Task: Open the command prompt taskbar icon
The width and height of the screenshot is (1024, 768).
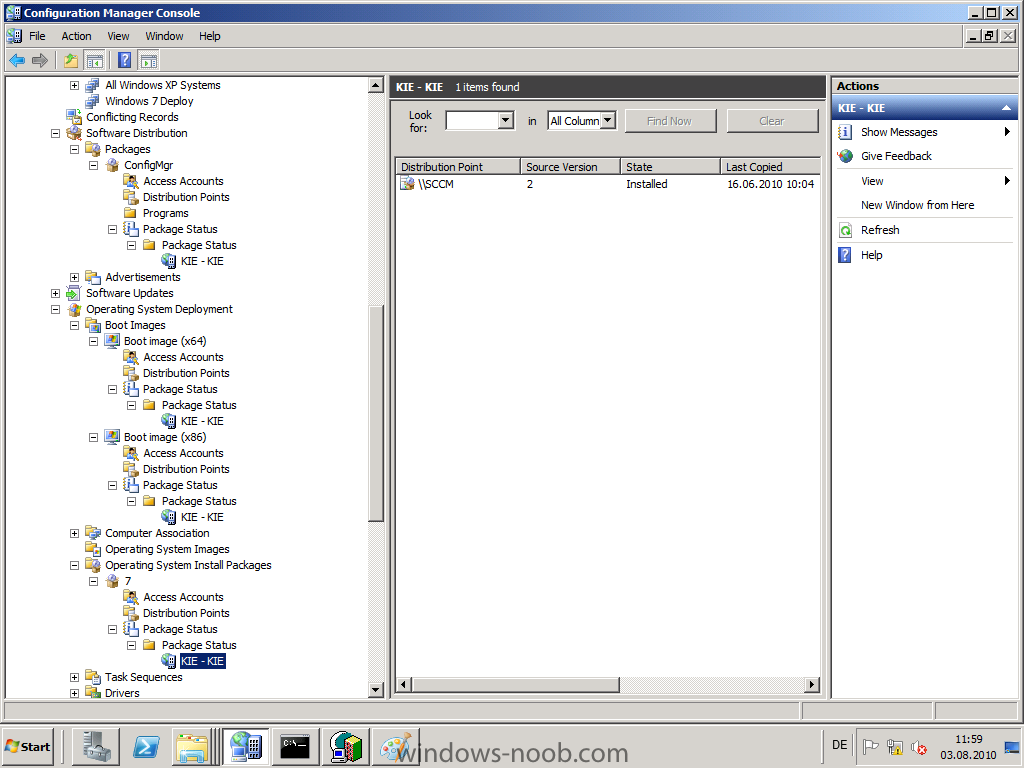Action: [x=295, y=746]
